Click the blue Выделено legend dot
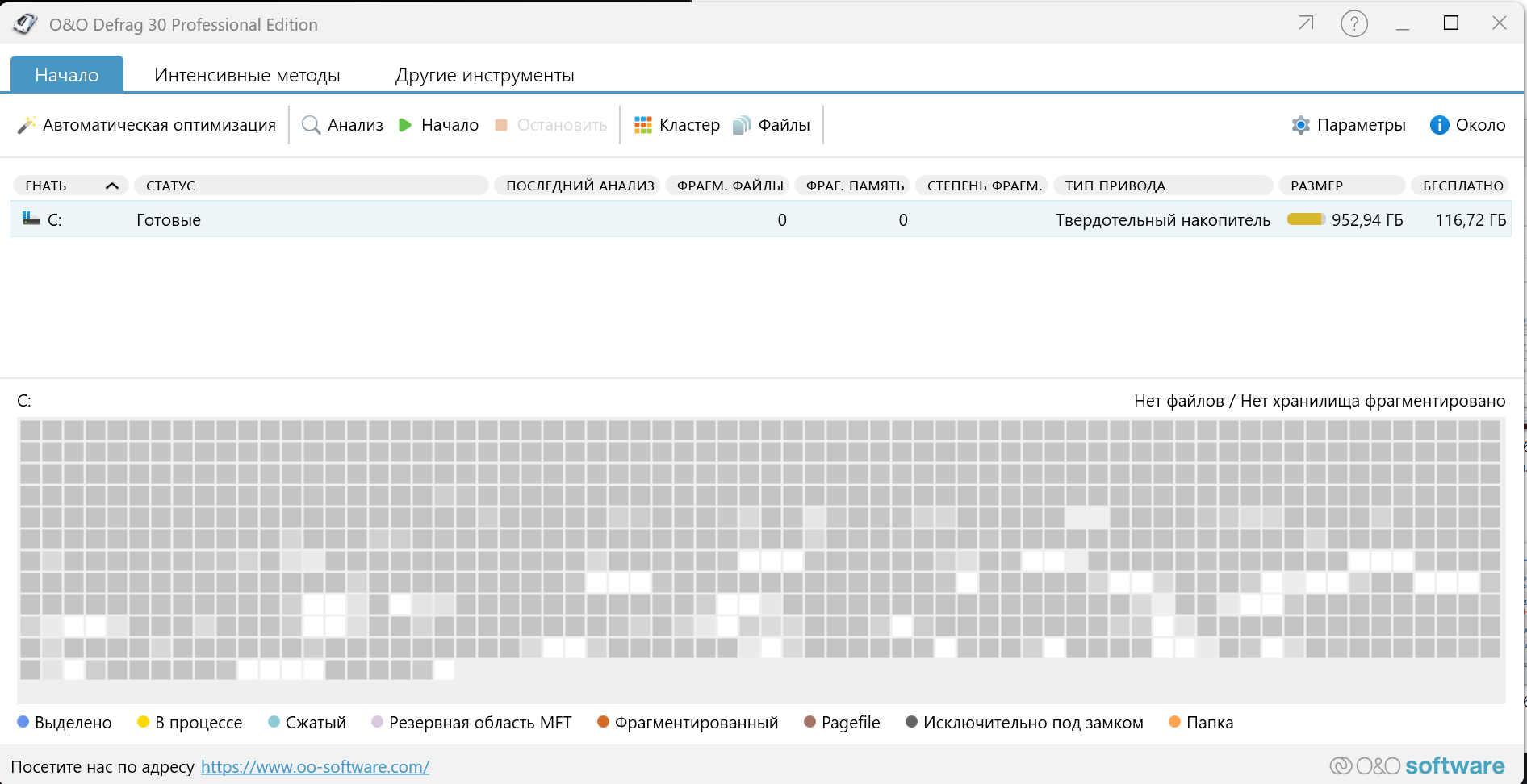1527x784 pixels. pyautogui.click(x=23, y=721)
